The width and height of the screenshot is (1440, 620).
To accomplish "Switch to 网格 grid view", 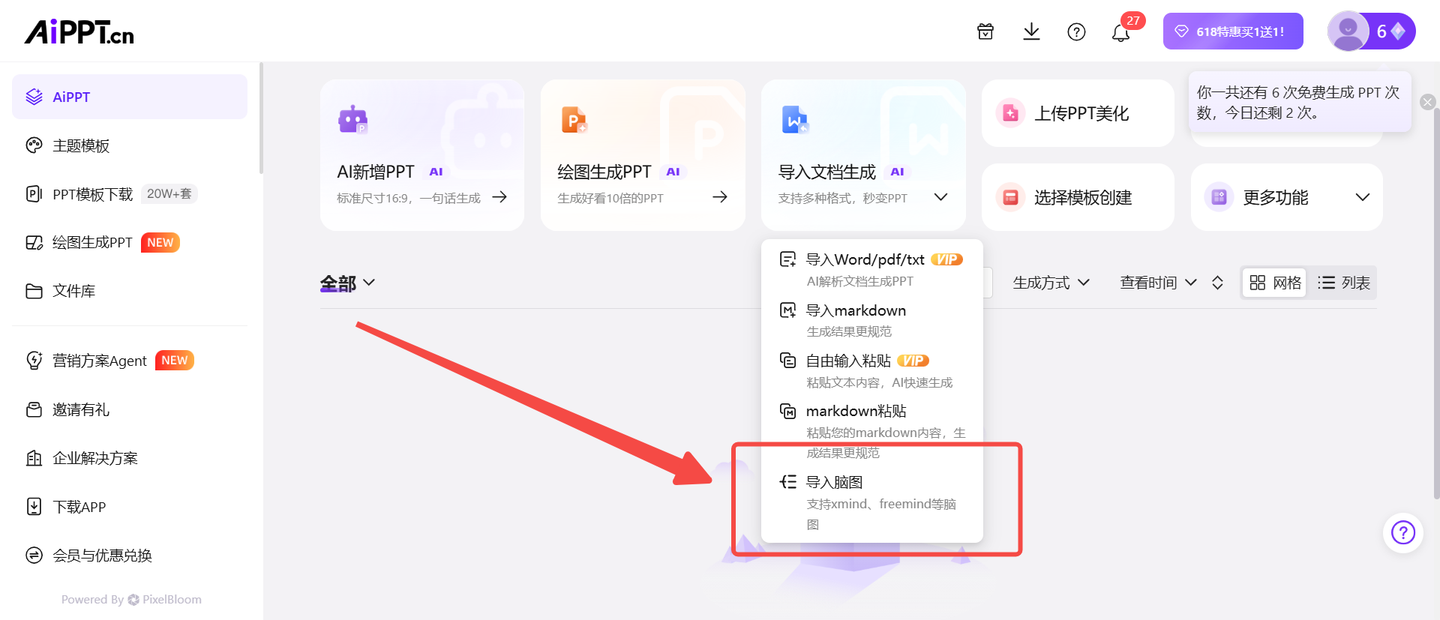I will (1276, 283).
